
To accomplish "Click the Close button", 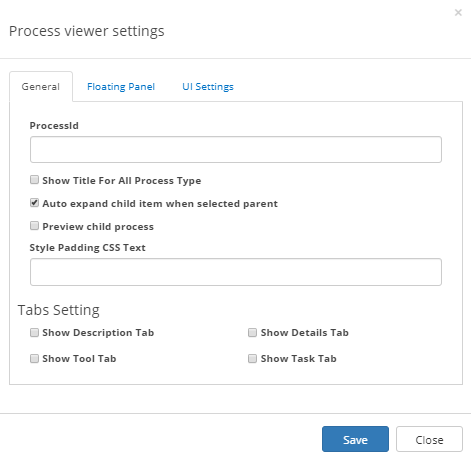I will coord(429,439).
